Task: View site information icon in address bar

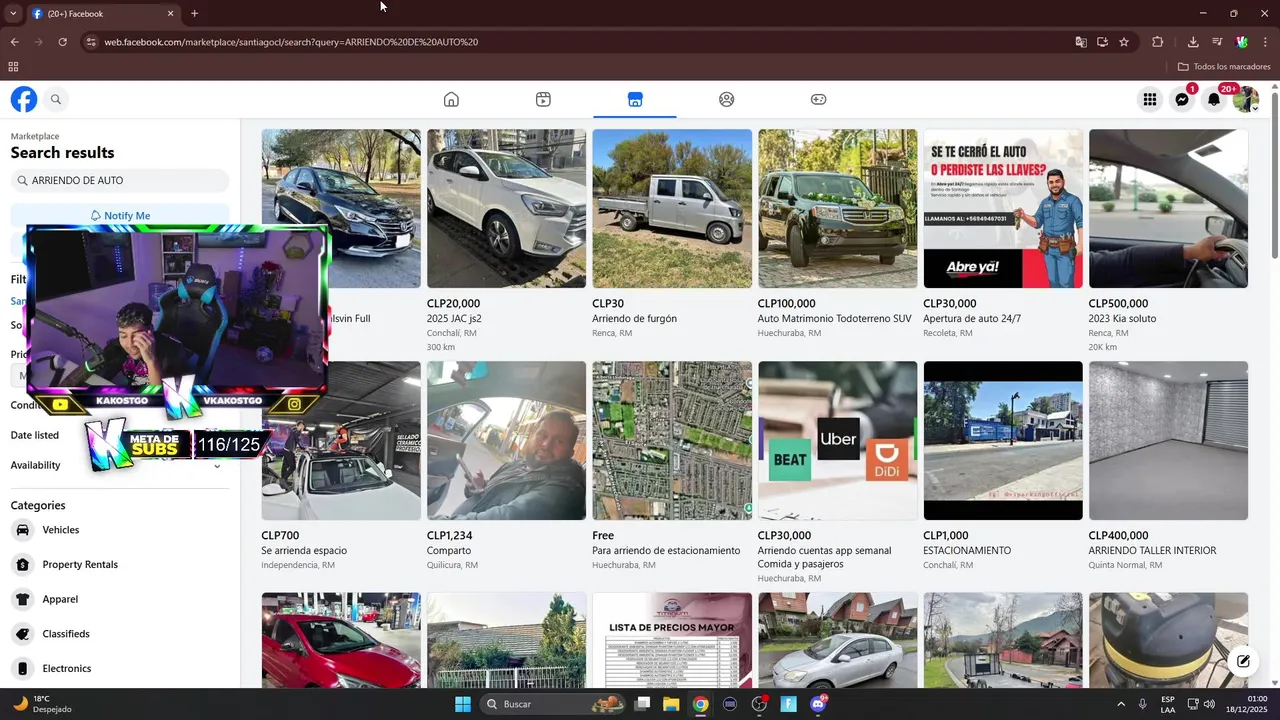Action: [x=91, y=42]
